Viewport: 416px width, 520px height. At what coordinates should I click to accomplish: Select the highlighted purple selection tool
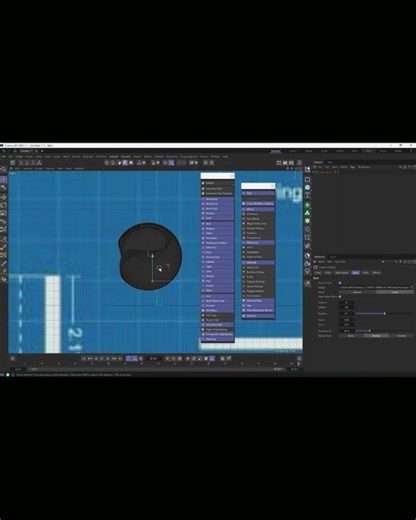(x=3, y=180)
